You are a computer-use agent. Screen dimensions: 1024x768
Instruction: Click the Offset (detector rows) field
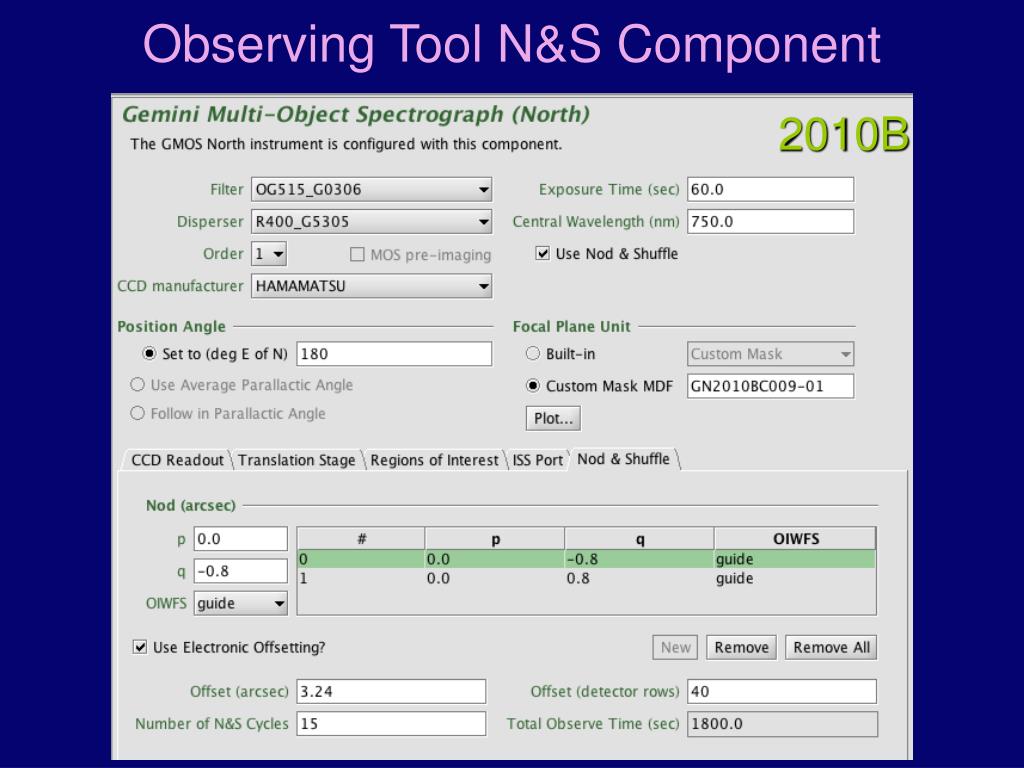click(x=782, y=692)
